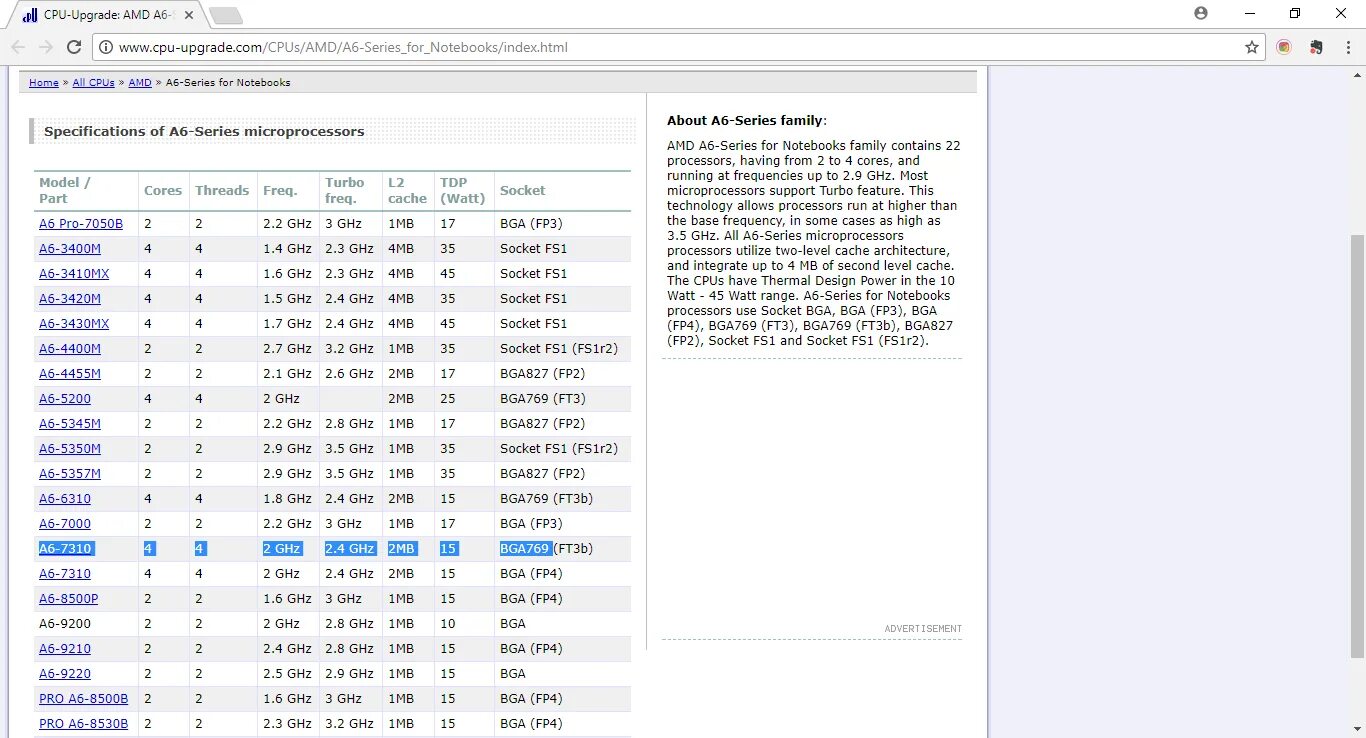Open the PRO A6-8530B link
This screenshot has height=738, width=1366.
pyautogui.click(x=84, y=723)
